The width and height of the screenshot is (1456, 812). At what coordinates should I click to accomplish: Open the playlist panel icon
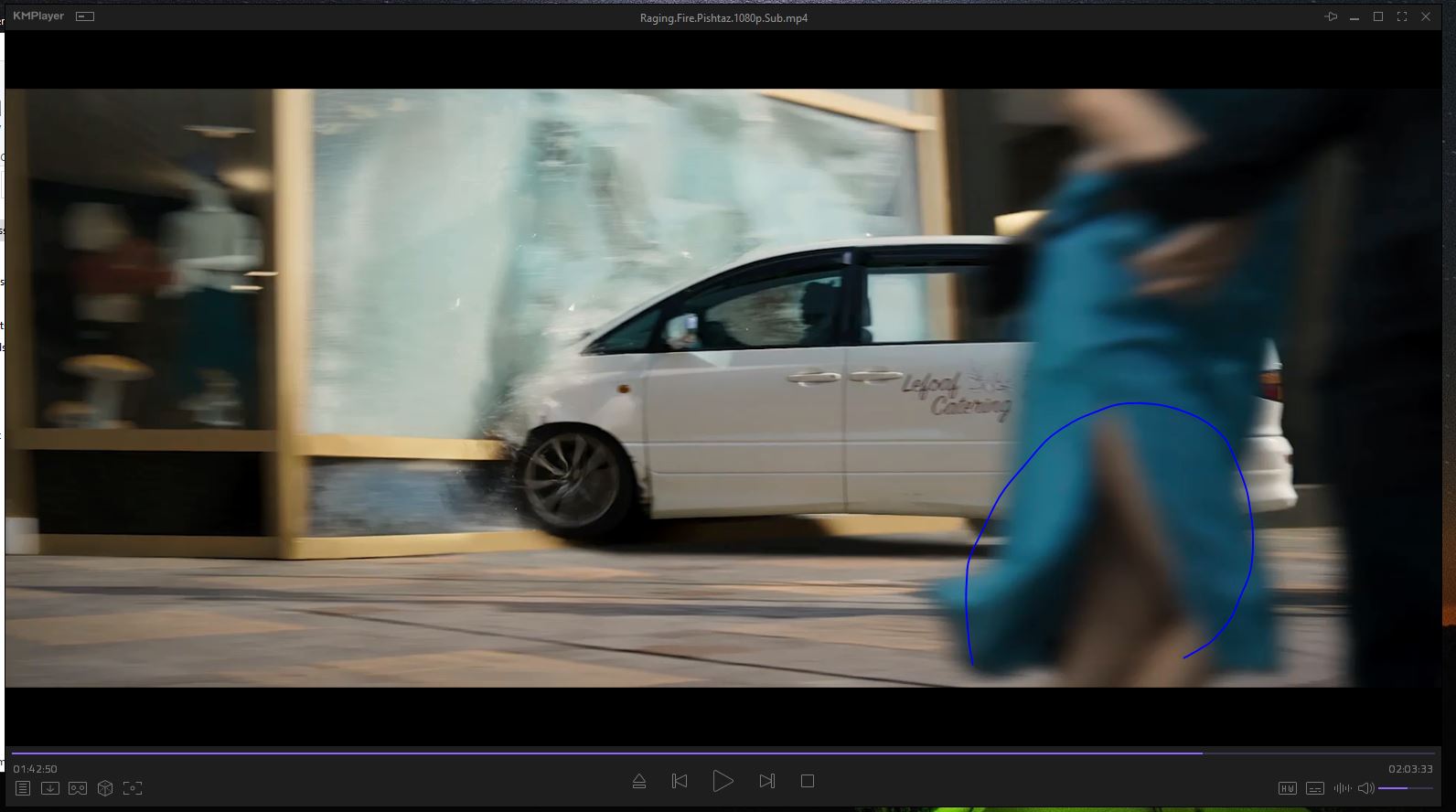click(x=23, y=788)
